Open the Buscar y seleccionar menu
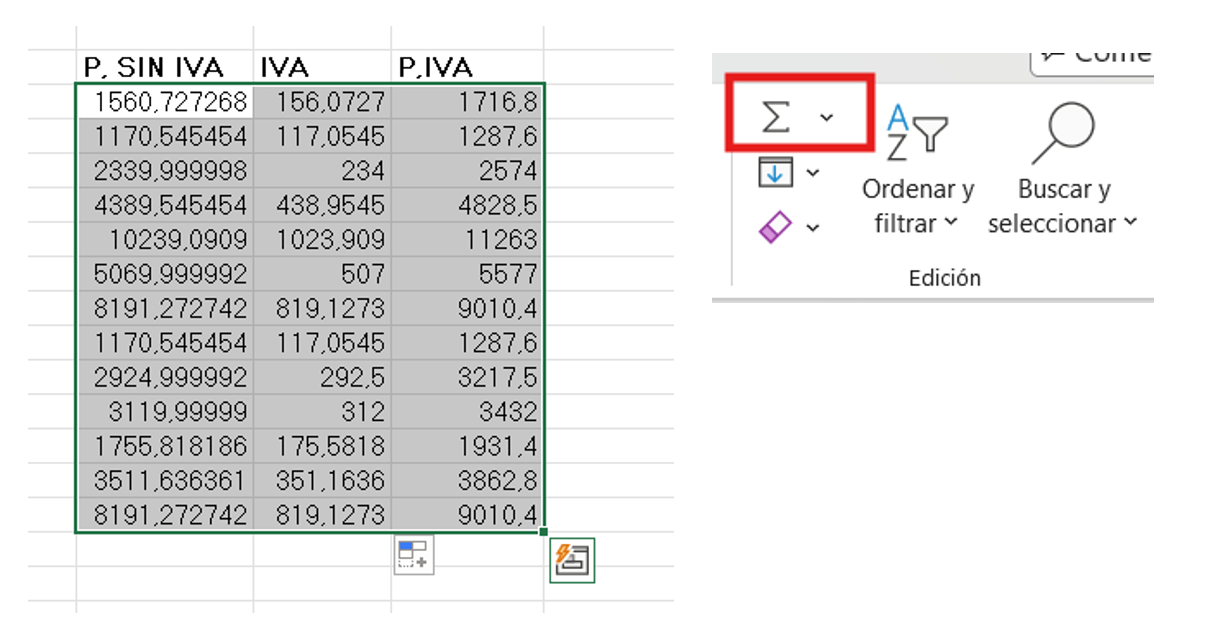1232x641 pixels. tap(1063, 206)
